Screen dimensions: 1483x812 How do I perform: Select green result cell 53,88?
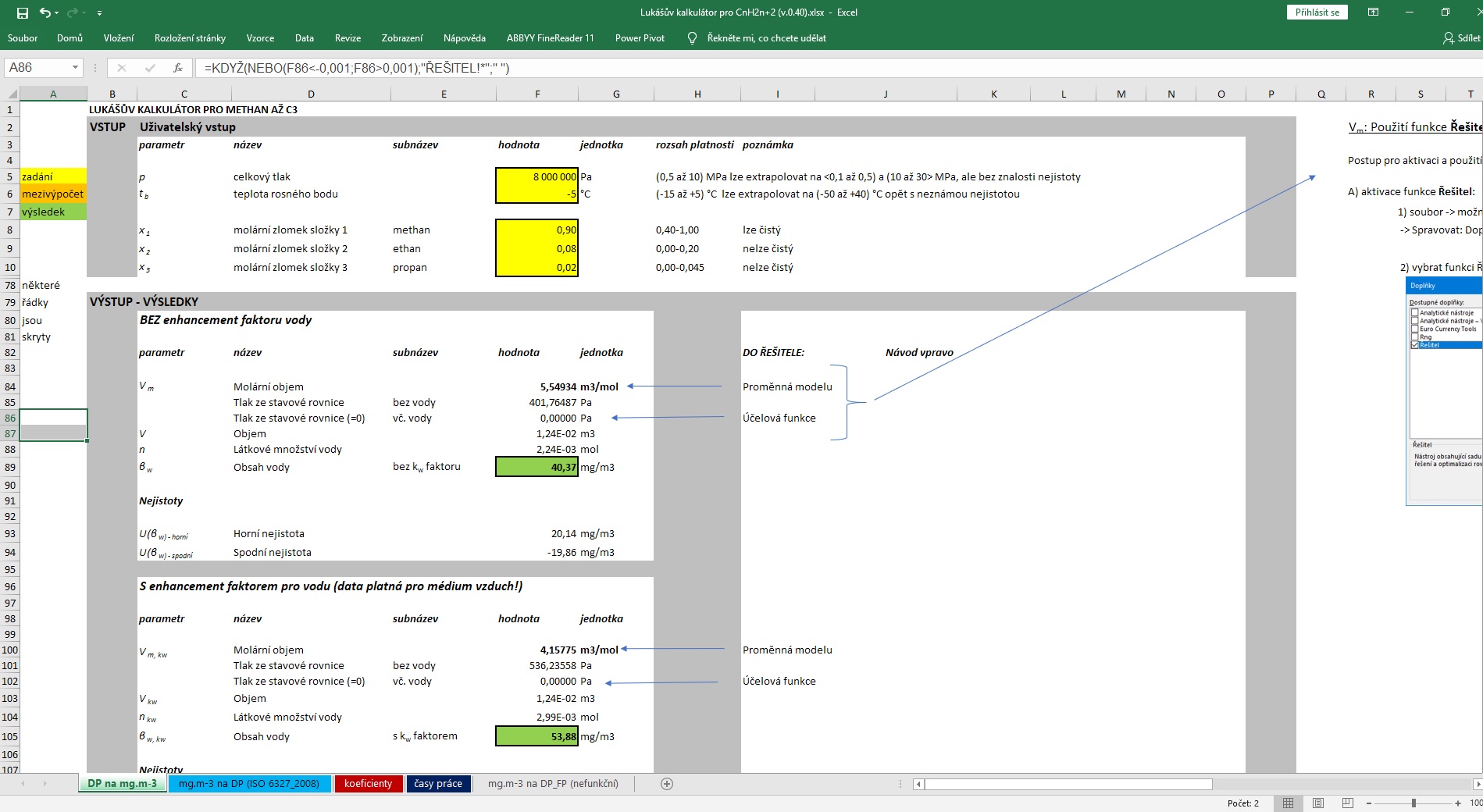[537, 736]
